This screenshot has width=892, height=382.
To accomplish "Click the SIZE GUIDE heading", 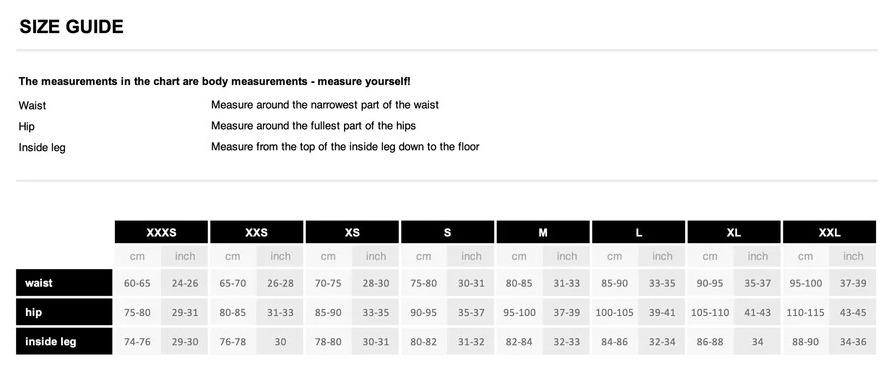I will (x=71, y=27).
